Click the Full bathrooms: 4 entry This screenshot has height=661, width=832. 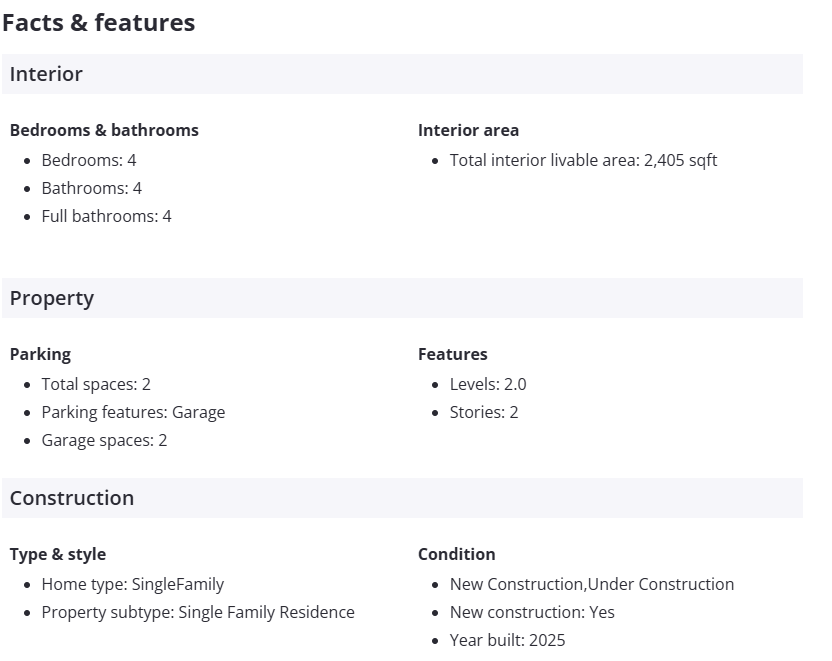point(106,216)
